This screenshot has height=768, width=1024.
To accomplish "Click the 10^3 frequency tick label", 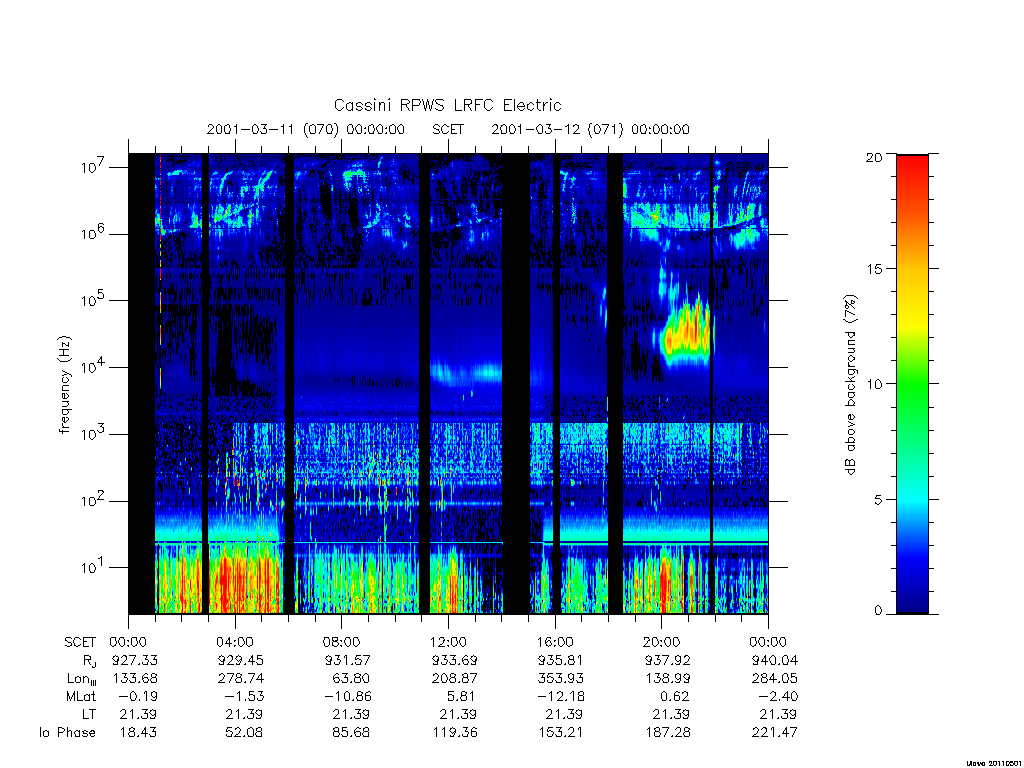I will tap(93, 433).
